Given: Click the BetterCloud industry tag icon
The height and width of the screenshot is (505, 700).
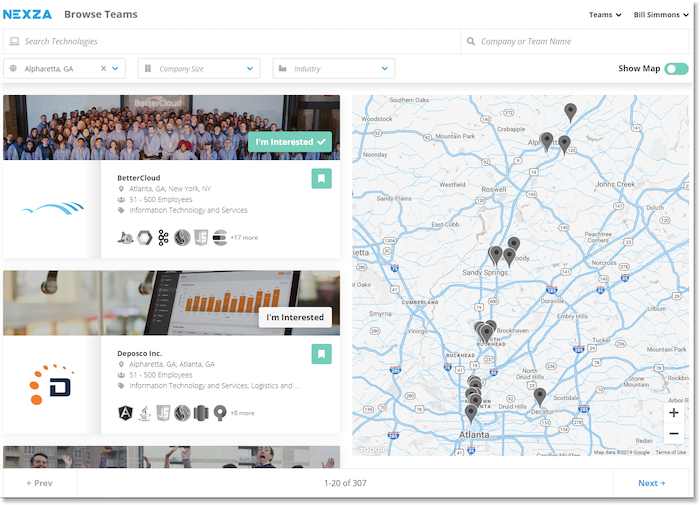Looking at the screenshot, I should (121, 210).
